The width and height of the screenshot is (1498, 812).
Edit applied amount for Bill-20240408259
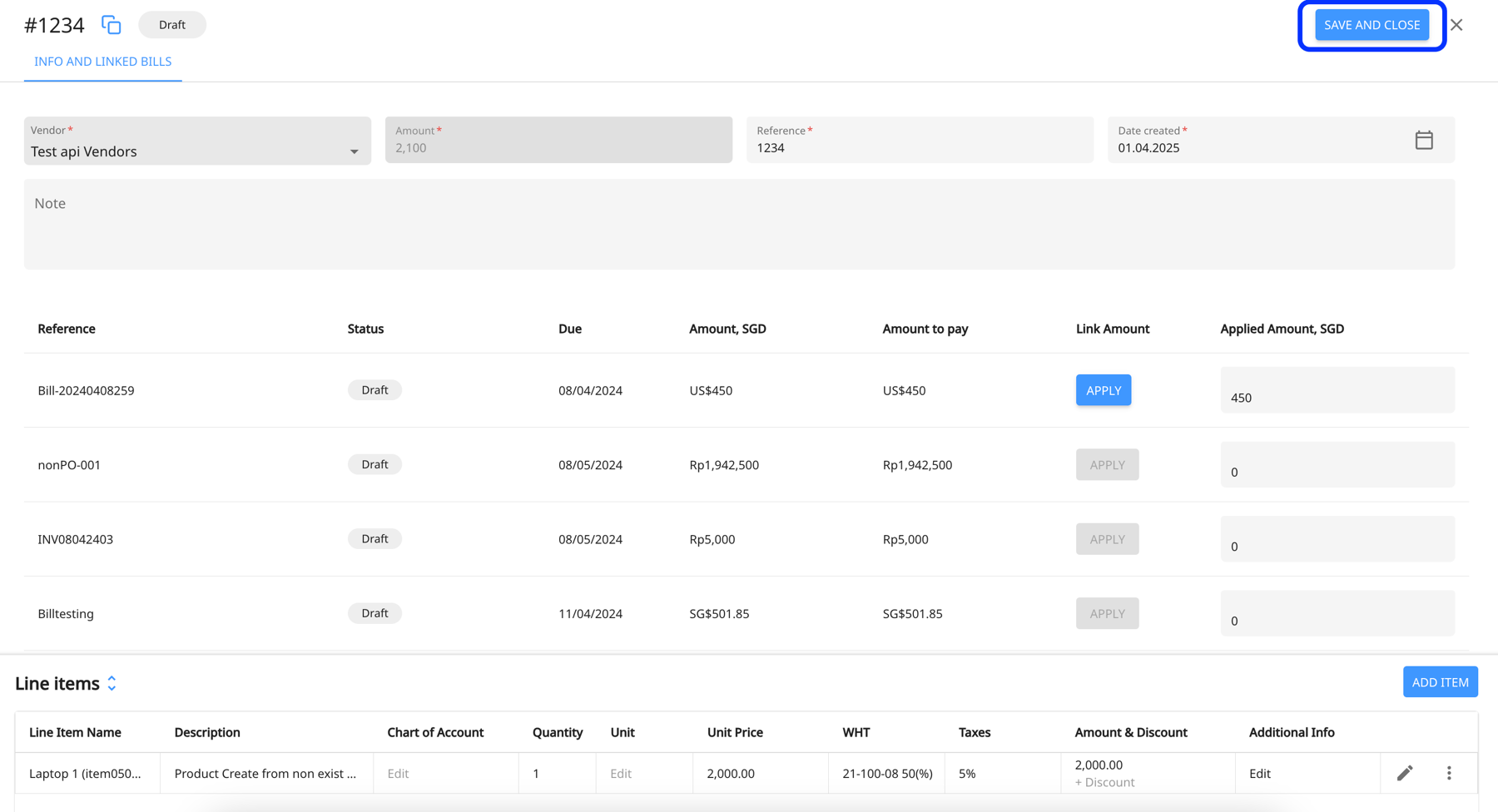coord(1337,390)
